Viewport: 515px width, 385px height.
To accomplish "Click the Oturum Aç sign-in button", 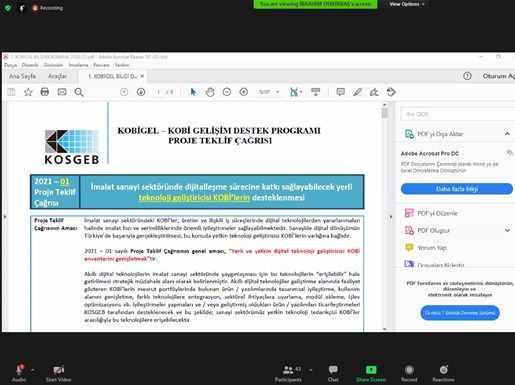I will tap(499, 76).
